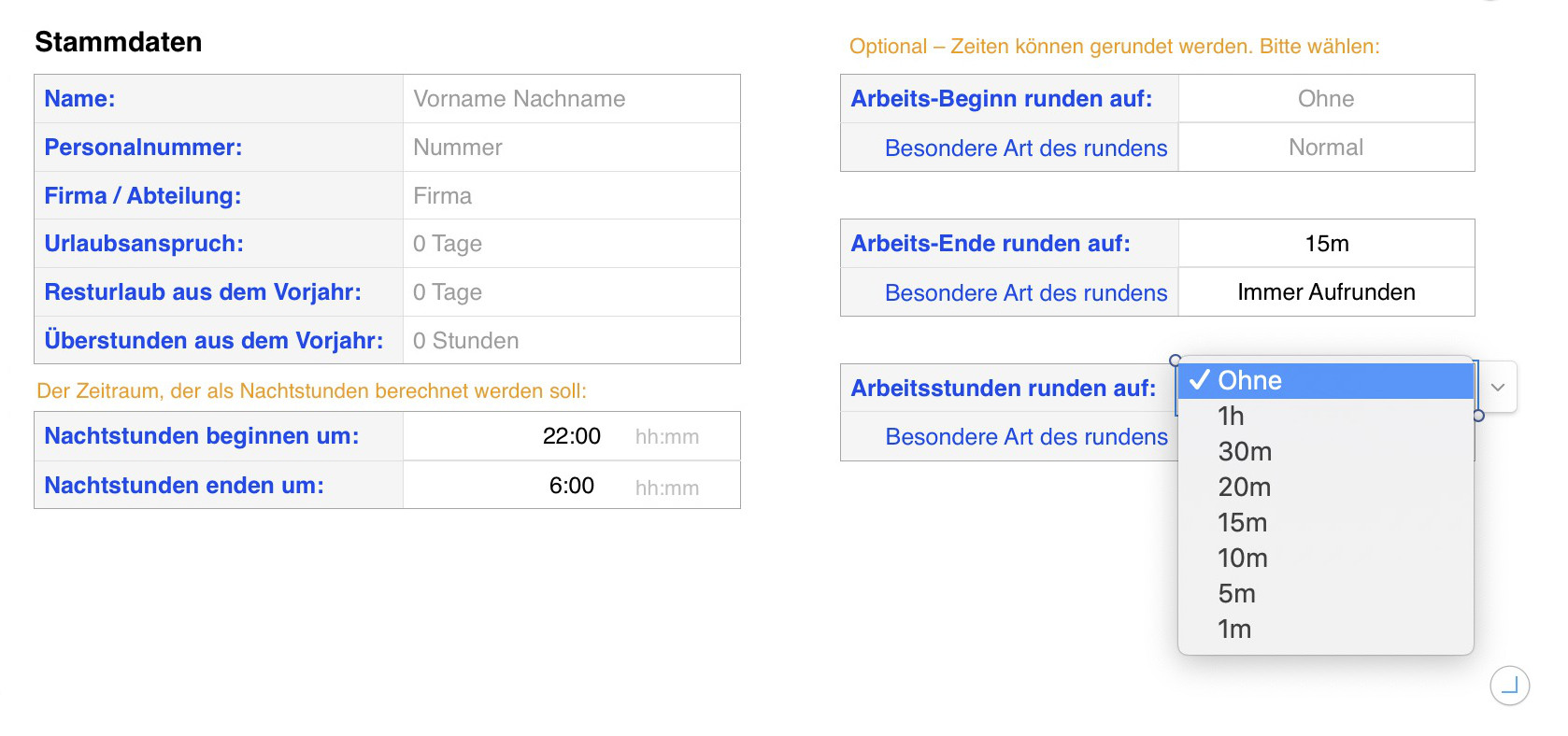Click the 22:00 night start time
Viewport: 1568px width, 736px height.
pyautogui.click(x=571, y=436)
